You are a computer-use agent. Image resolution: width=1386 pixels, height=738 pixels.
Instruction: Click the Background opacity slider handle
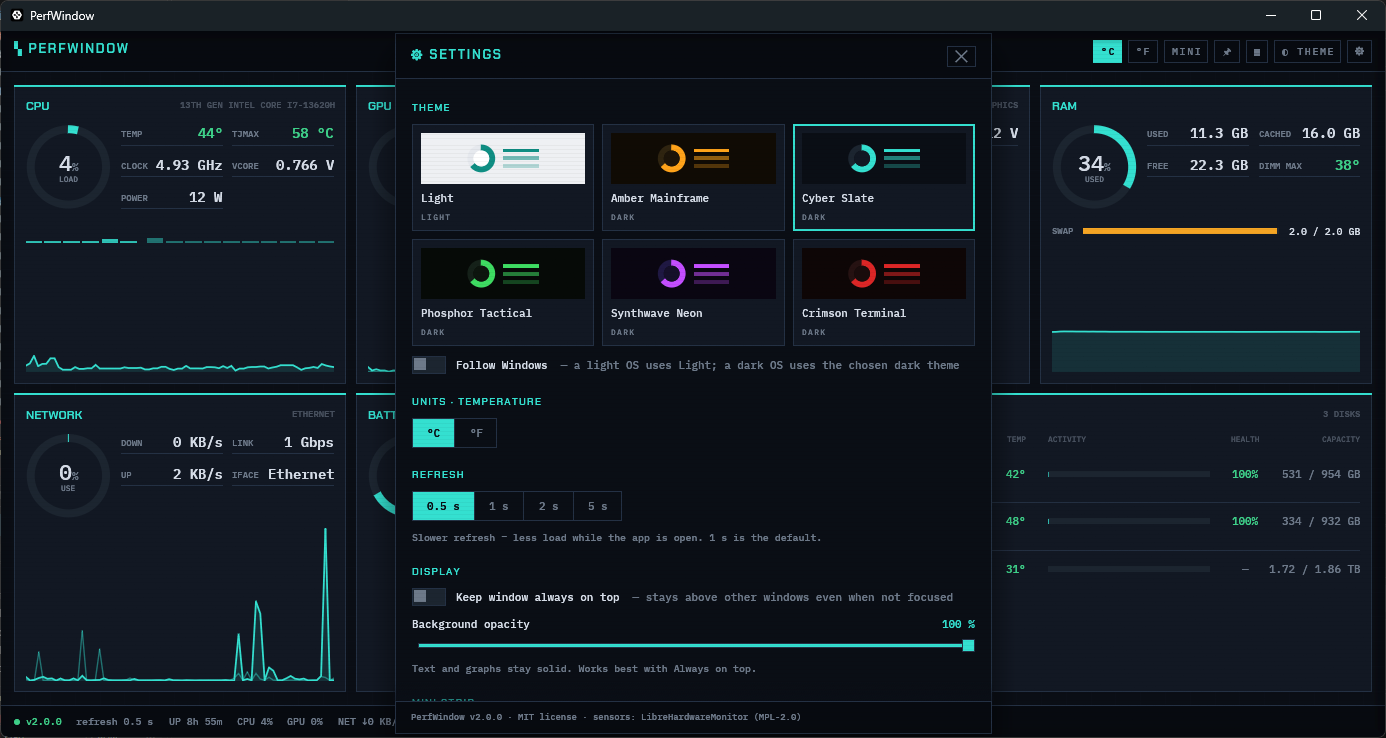point(968,645)
